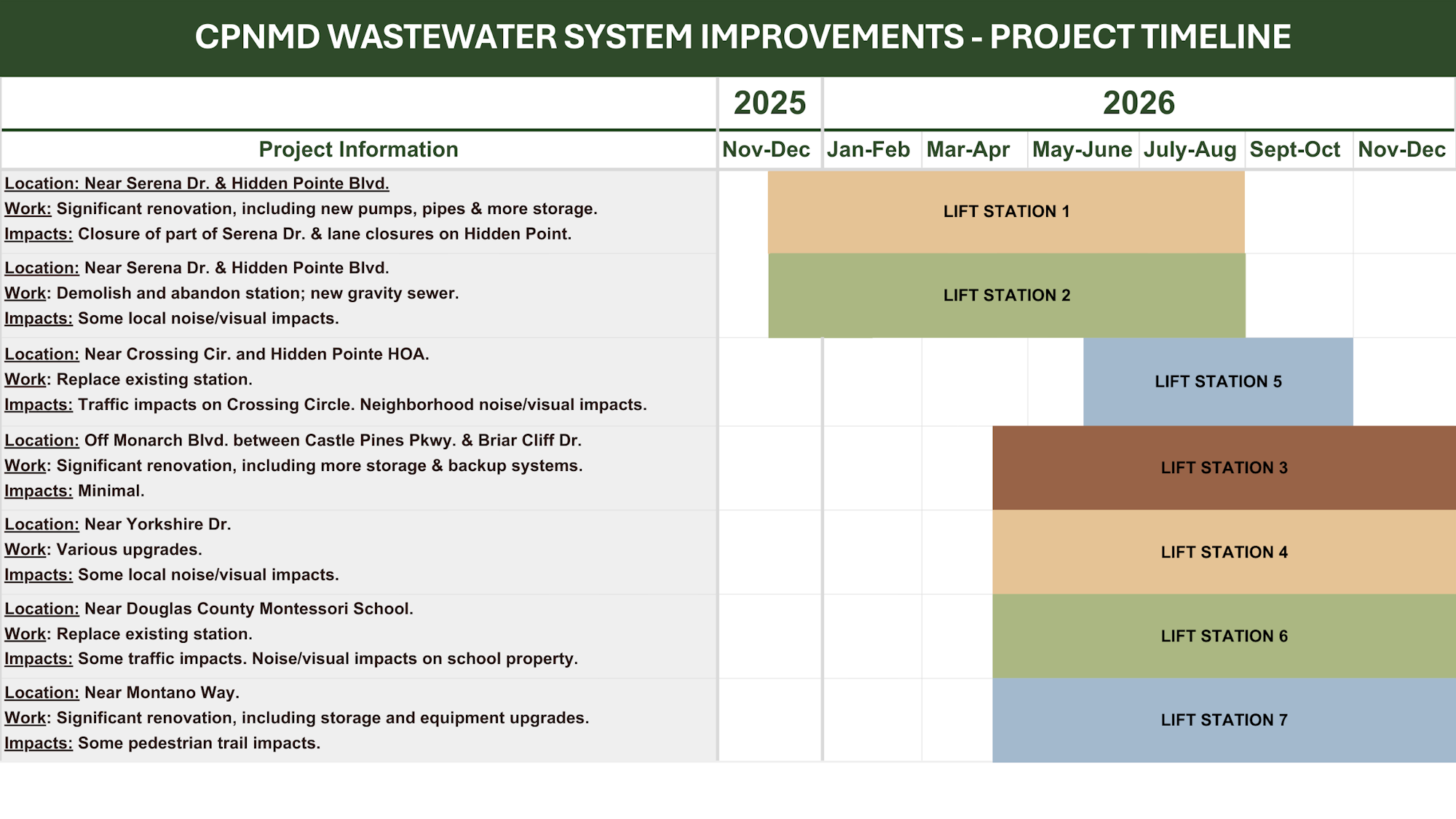This screenshot has height=819, width=1456.
Task: Select the LIFT STATION 2 timeline bar
Action: pos(1005,296)
